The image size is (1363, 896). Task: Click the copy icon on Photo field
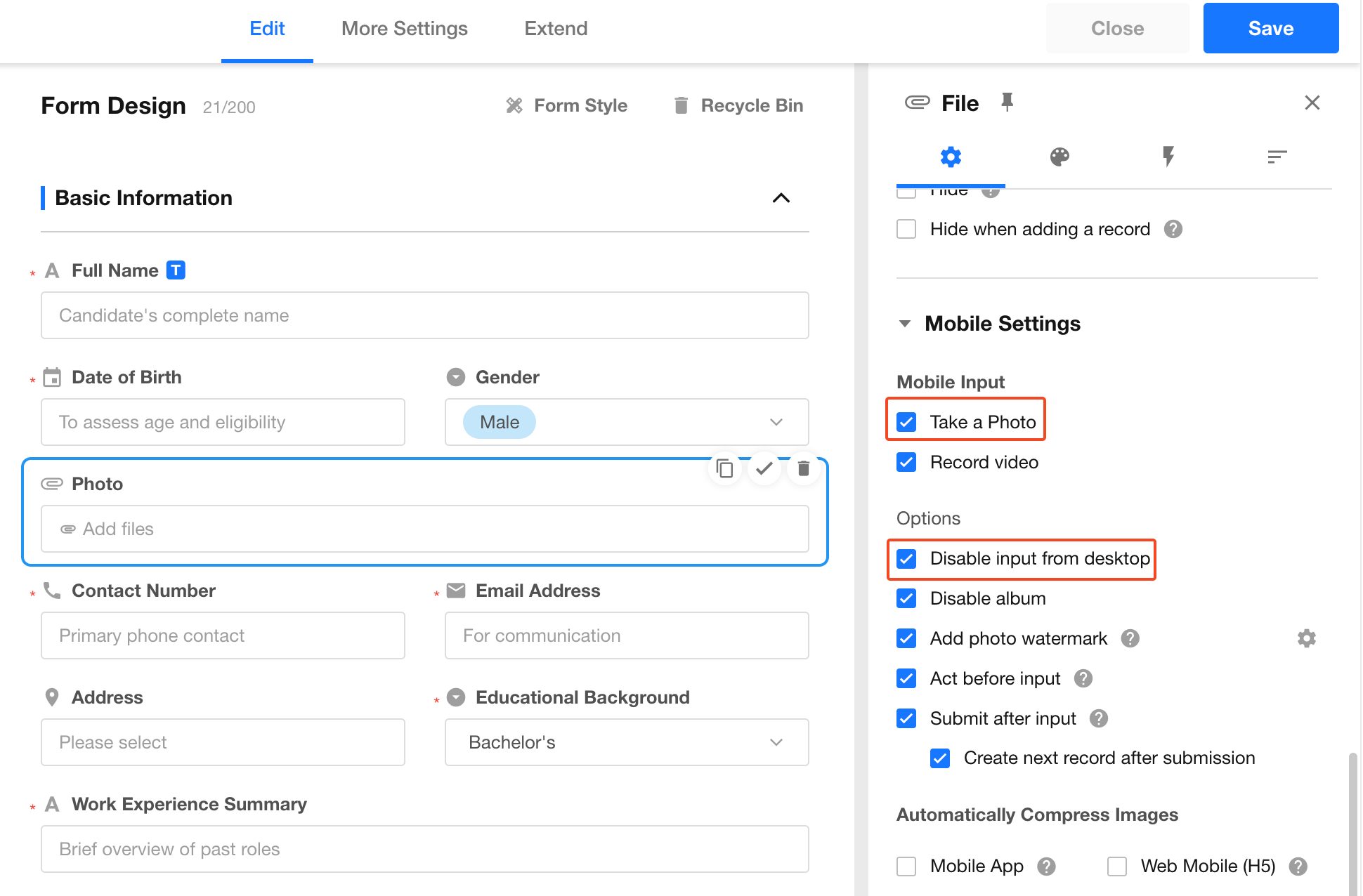pos(724,468)
